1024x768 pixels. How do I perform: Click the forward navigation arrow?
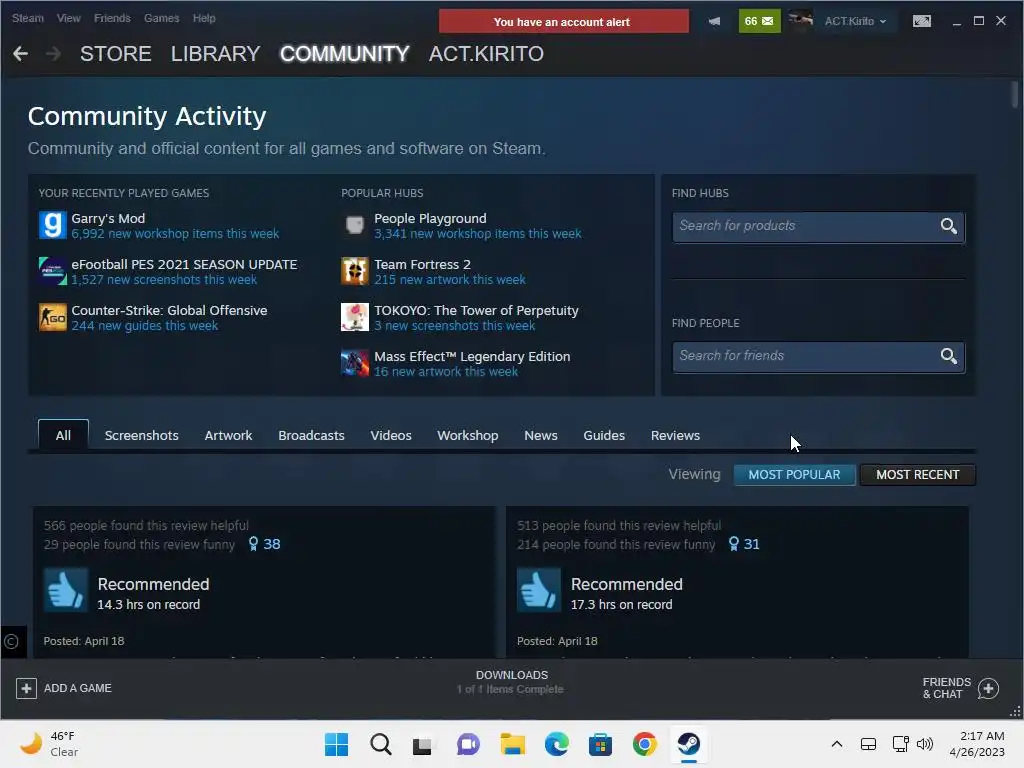pos(53,54)
